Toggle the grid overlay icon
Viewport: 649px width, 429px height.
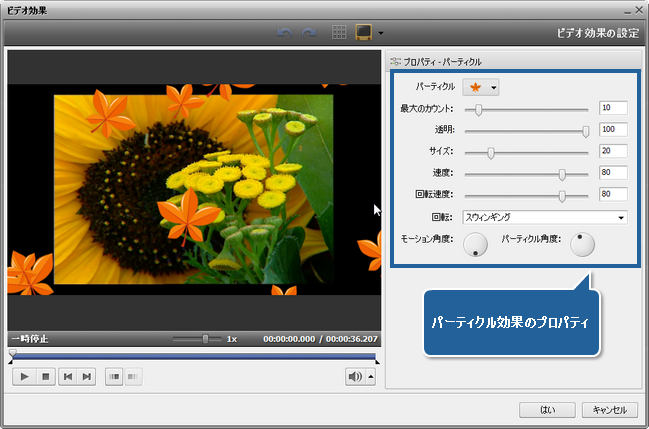340,32
